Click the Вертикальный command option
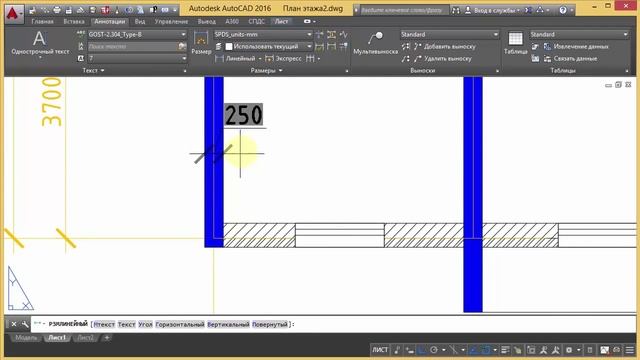 point(229,324)
